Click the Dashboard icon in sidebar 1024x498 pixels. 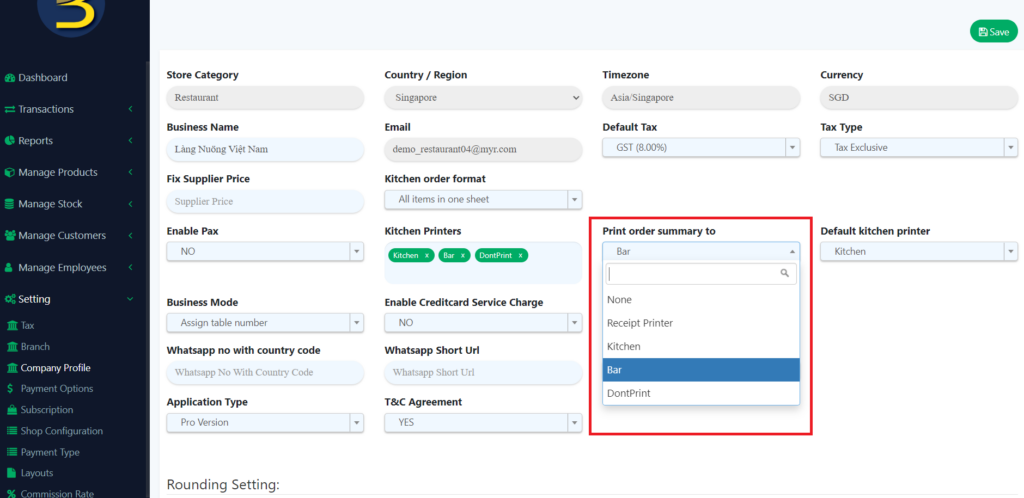click(10, 78)
